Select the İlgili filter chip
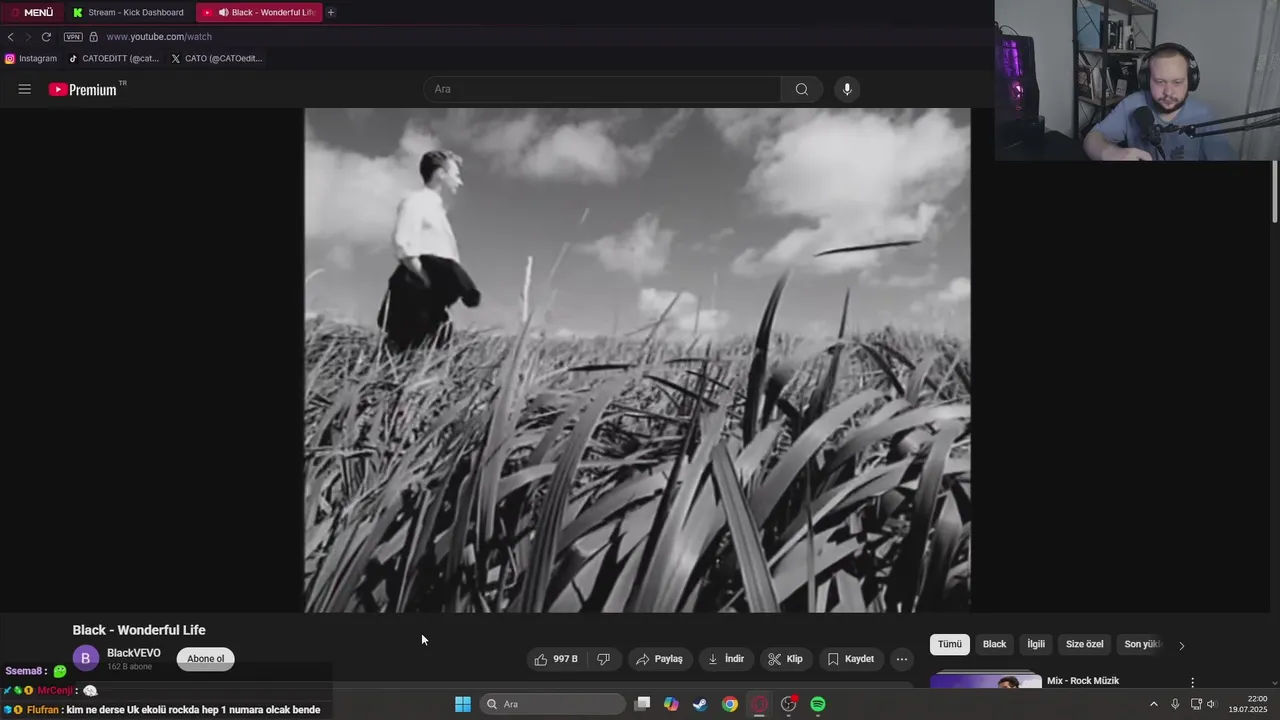The image size is (1280, 720). tap(1036, 644)
